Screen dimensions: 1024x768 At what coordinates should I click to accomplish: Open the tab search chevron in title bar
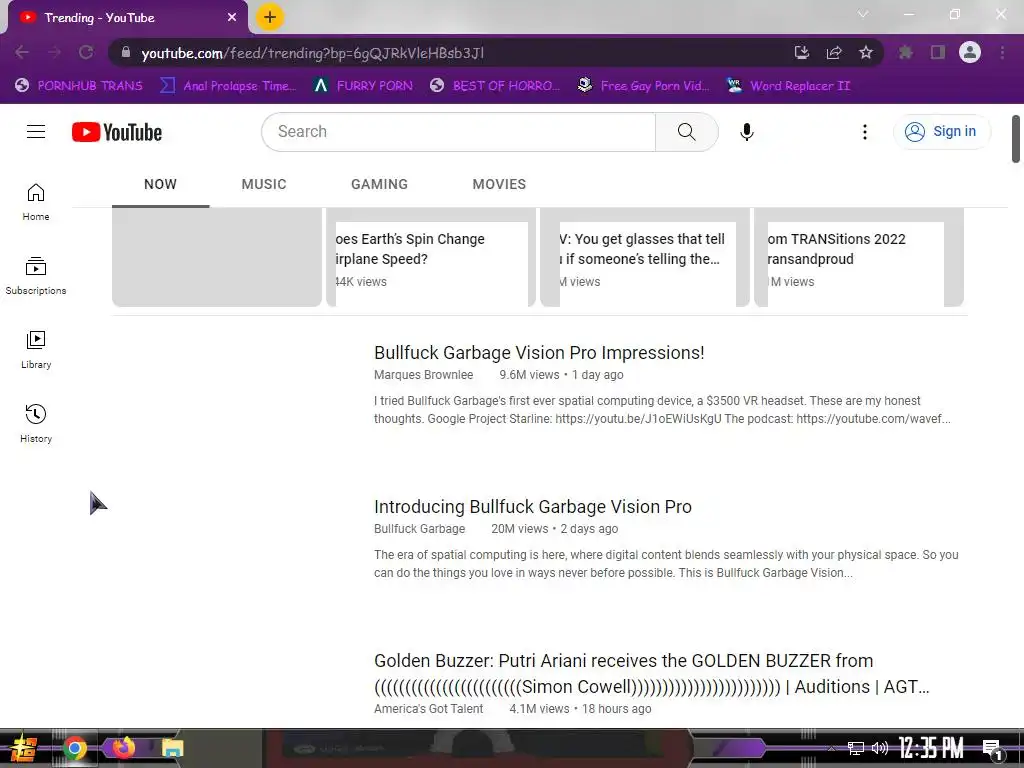click(863, 14)
